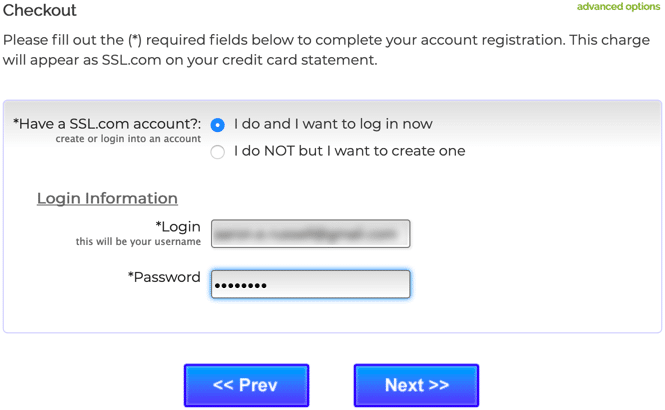Image resolution: width=665 pixels, height=410 pixels.
Task: Click the "Please fill out the (*) required fields" sentence
Action: coord(326,40)
